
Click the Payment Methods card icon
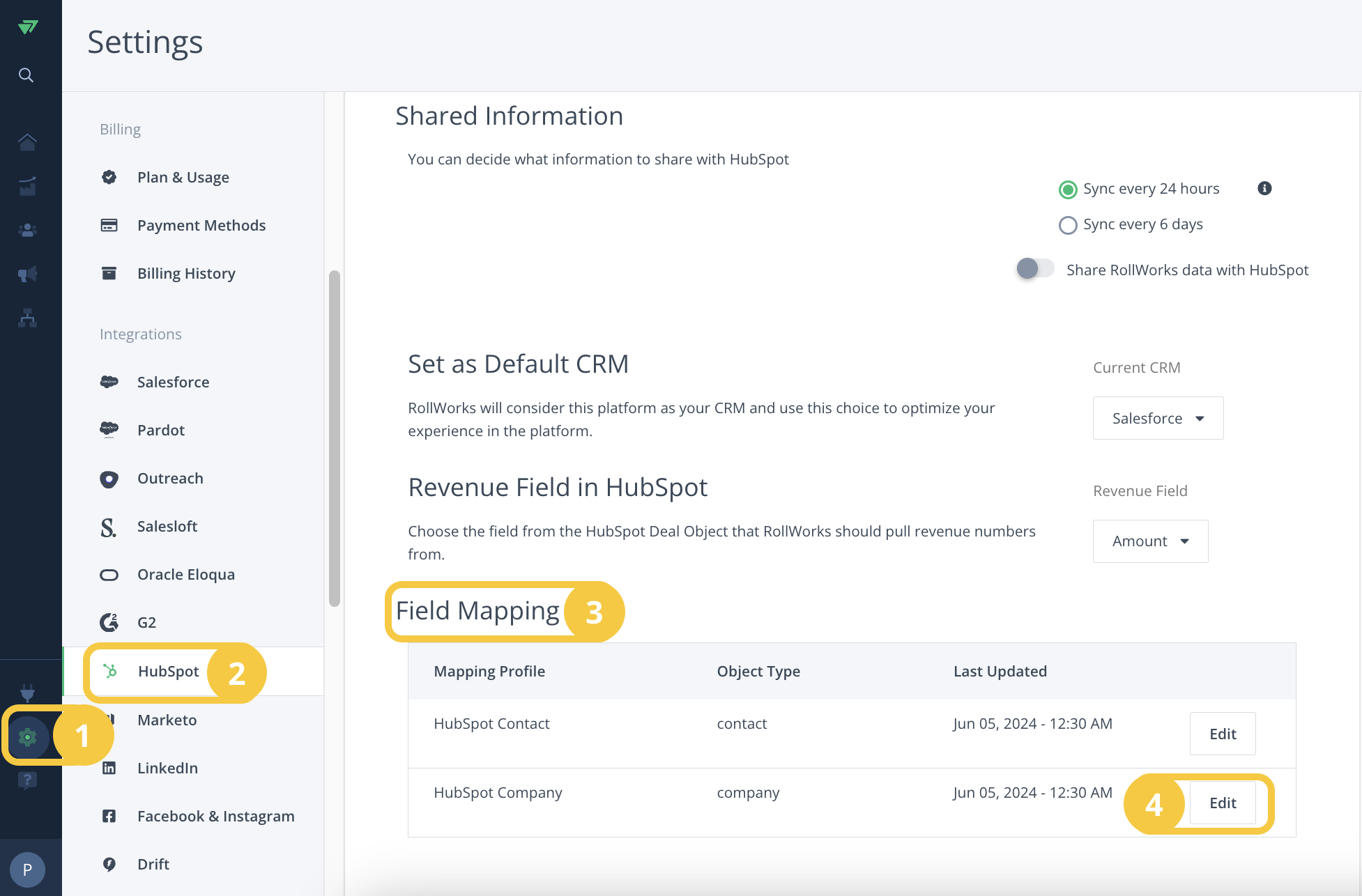point(109,225)
